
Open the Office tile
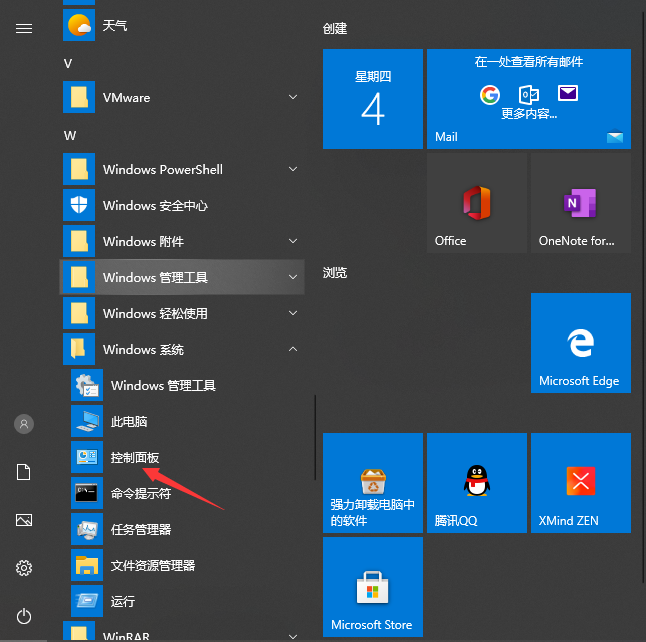[476, 203]
